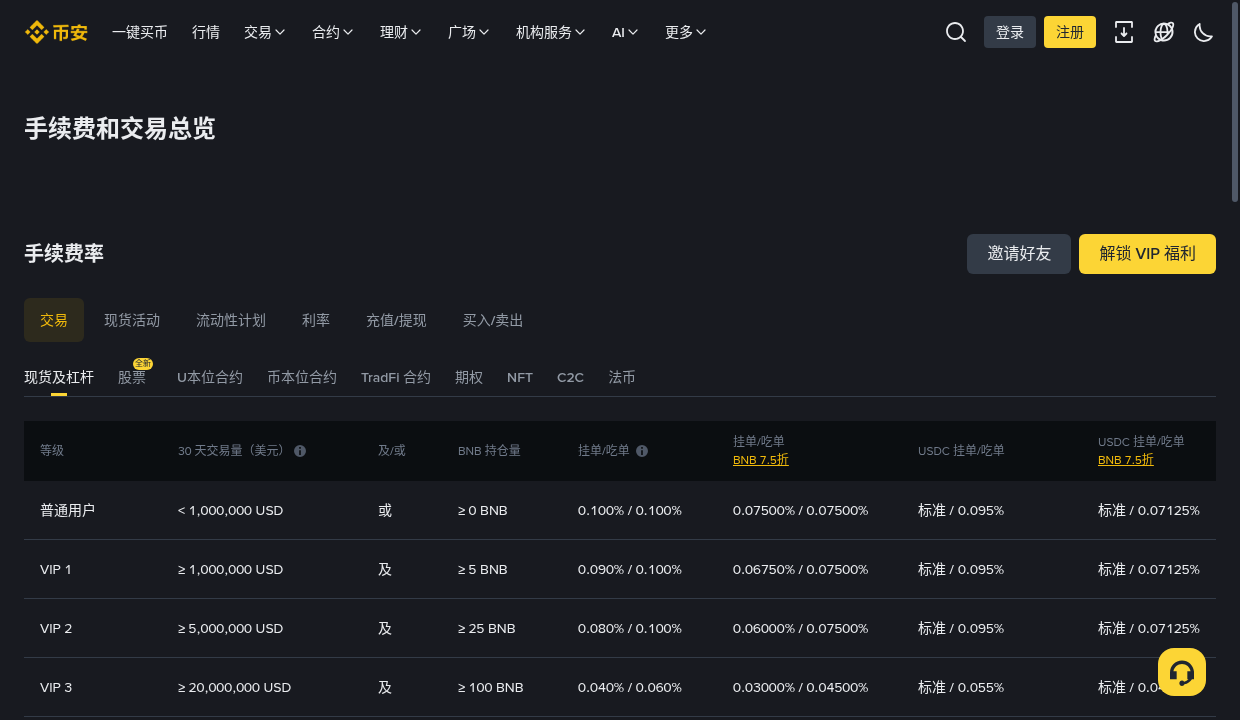Select the 现货及杠杆 sub-tab
The width and height of the screenshot is (1240, 720).
(59, 377)
